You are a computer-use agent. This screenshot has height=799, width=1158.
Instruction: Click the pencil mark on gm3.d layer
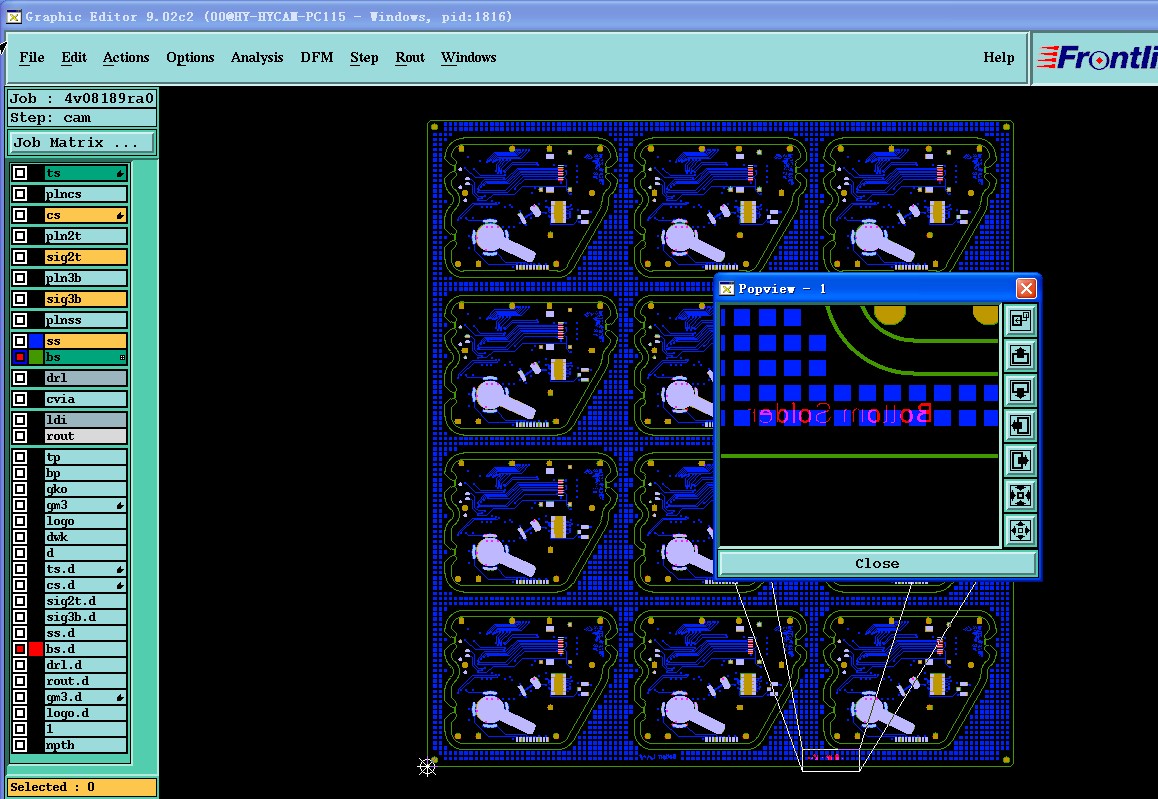tap(120, 697)
